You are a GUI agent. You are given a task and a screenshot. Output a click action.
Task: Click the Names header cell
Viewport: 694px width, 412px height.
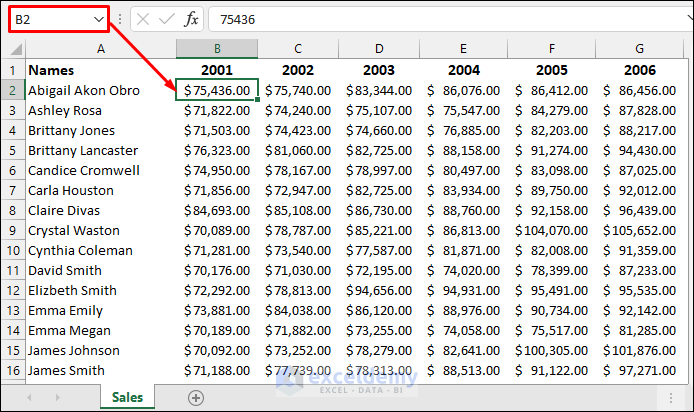coord(101,70)
